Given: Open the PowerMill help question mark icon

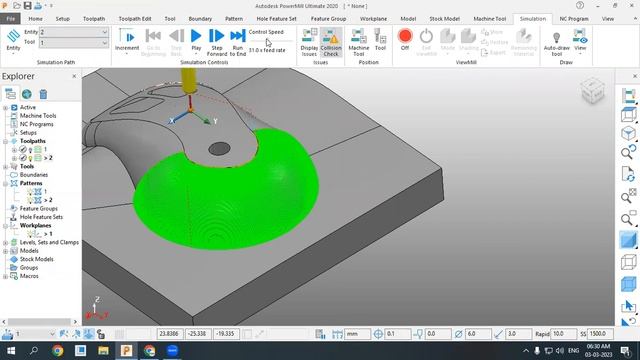Looking at the screenshot, I should (580, 6).
